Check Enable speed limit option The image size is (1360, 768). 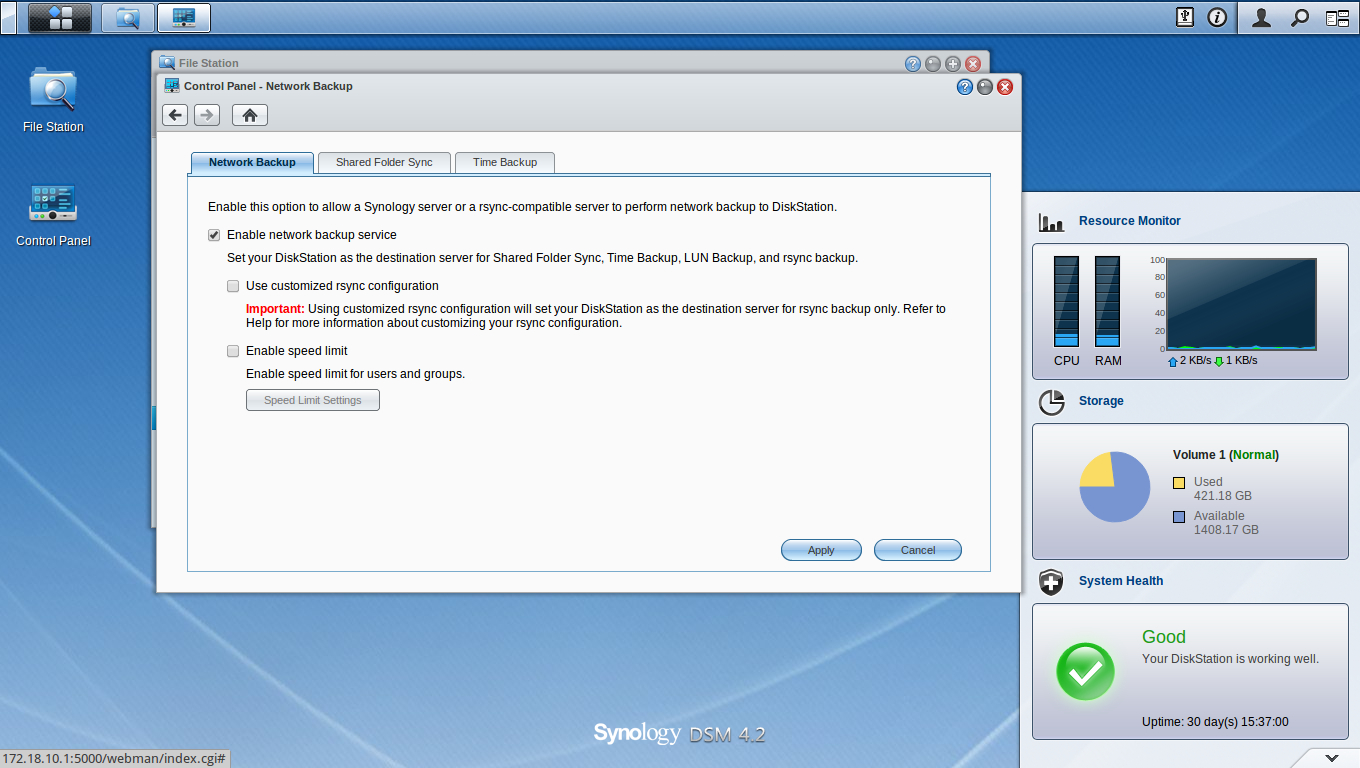click(233, 351)
